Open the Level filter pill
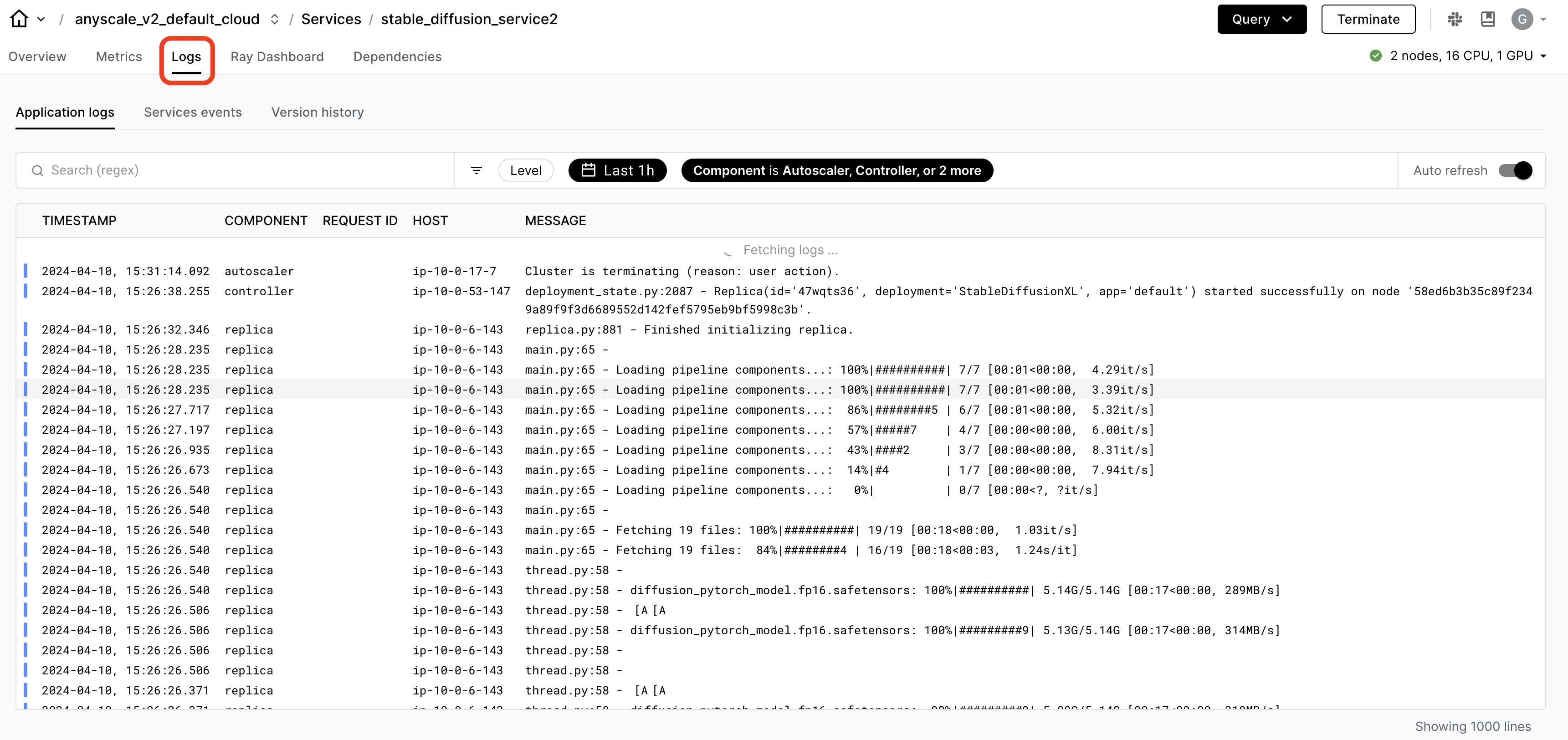This screenshot has width=1568, height=740. tap(525, 170)
